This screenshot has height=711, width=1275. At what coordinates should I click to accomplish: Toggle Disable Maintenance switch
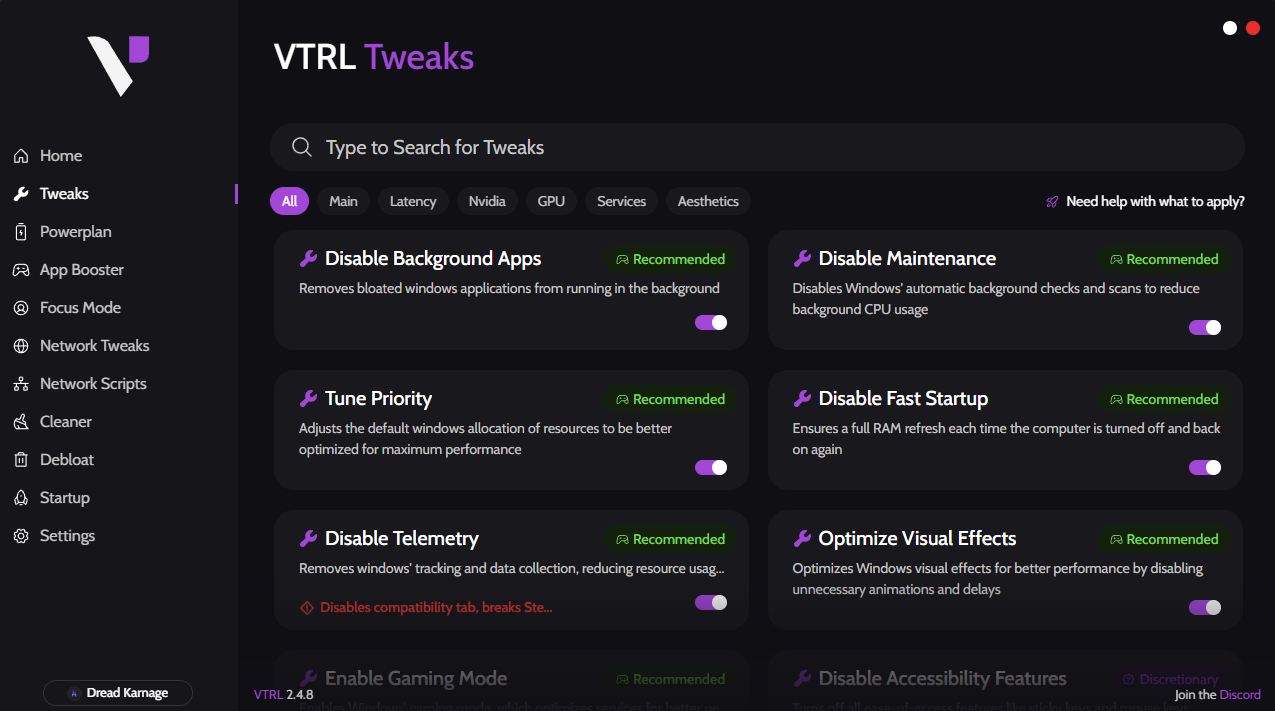click(x=1205, y=327)
